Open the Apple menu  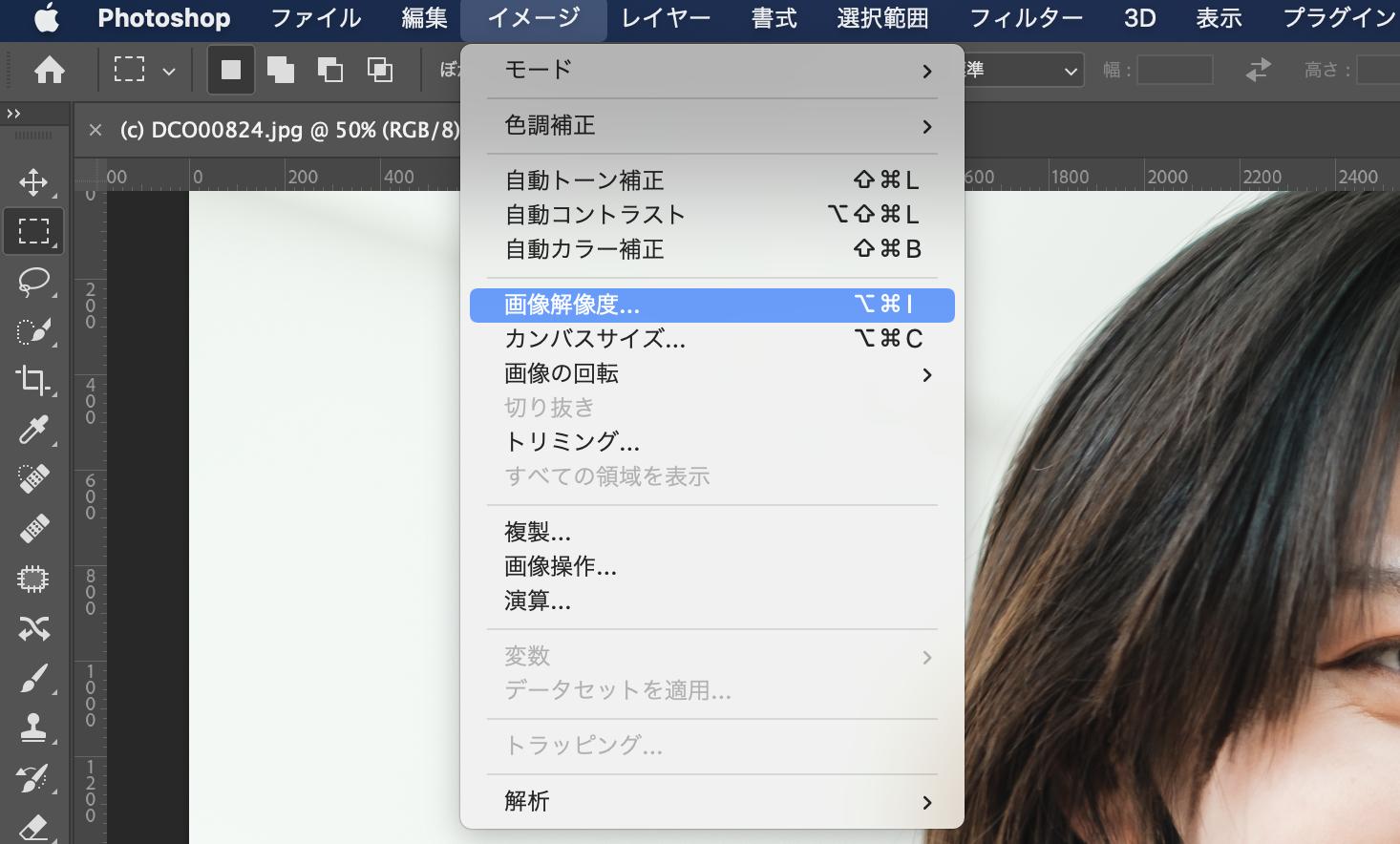click(46, 18)
